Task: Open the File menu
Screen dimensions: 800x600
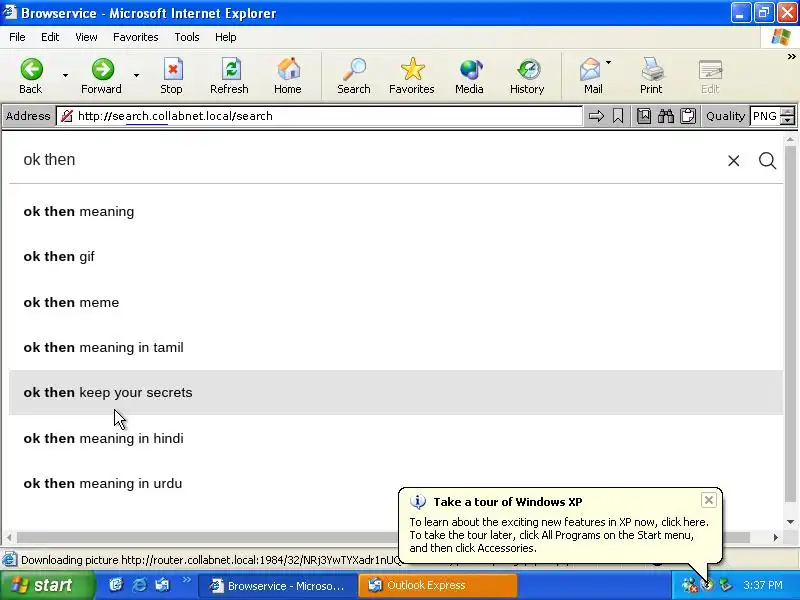Action: 17,37
